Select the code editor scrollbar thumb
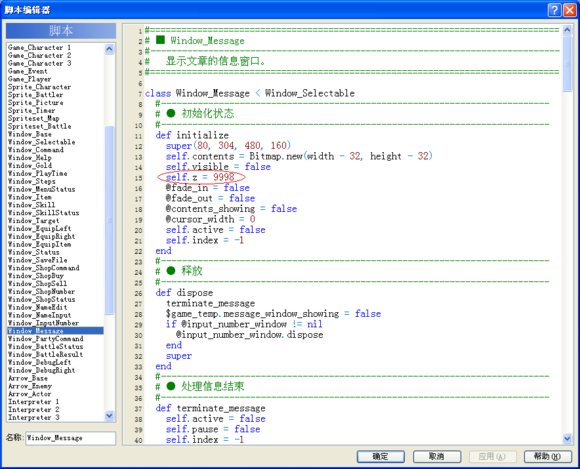The width and height of the screenshot is (580, 469). [567, 64]
